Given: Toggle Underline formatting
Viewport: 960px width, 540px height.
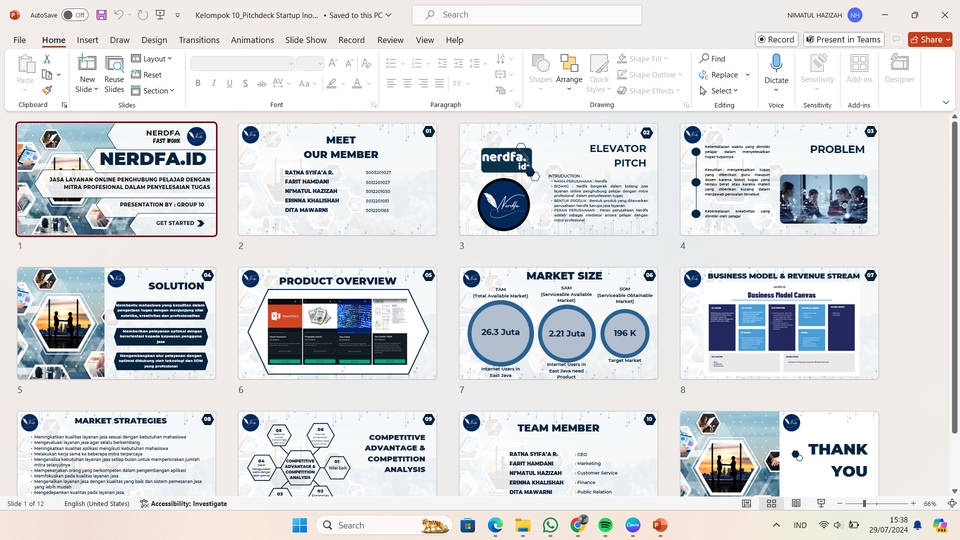Looking at the screenshot, I should pos(230,83).
